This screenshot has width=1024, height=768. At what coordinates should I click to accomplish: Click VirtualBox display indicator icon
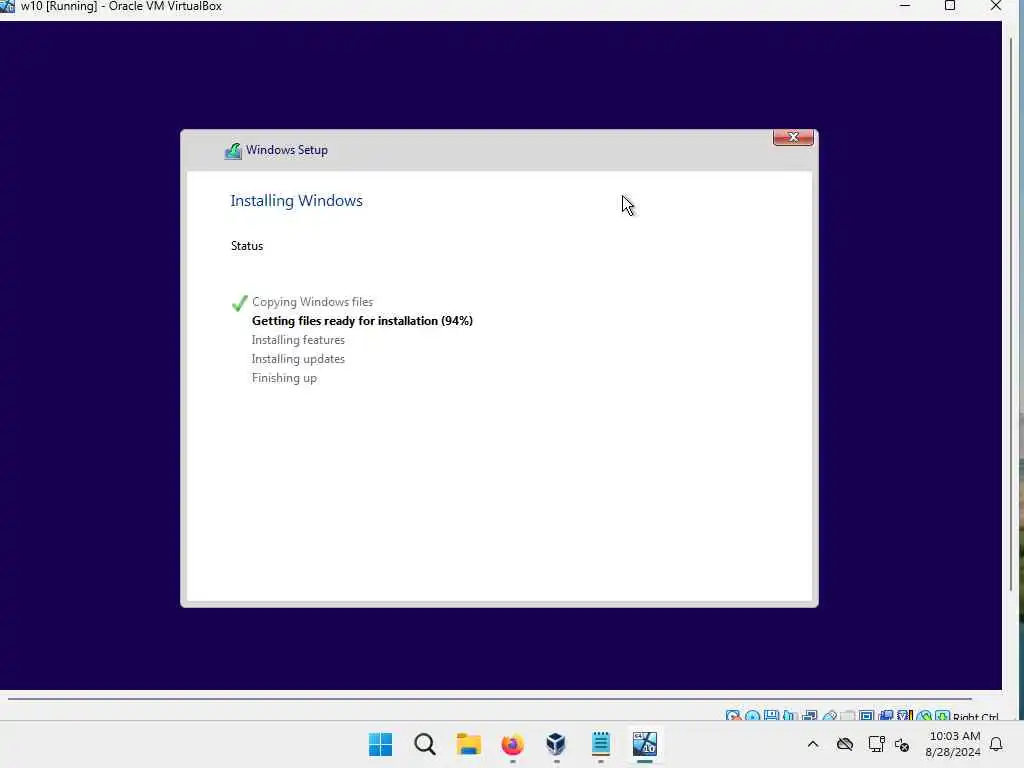click(867, 716)
